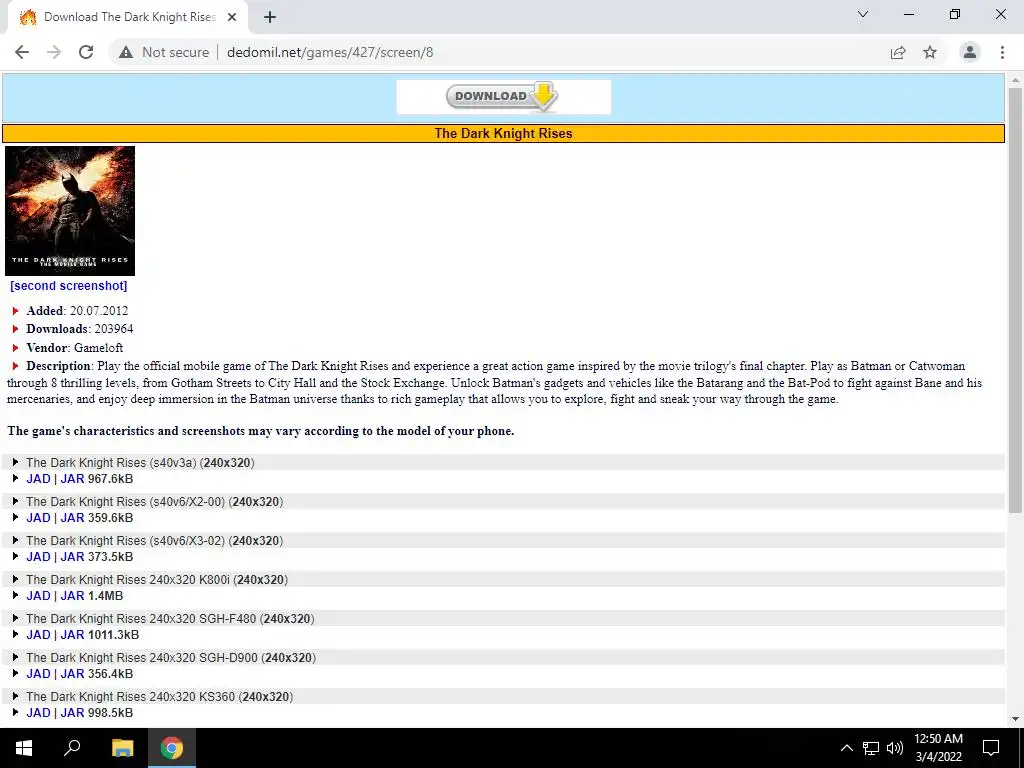Click the DOWNLOAD banner button
Image resolution: width=1024 pixels, height=768 pixels.
pyautogui.click(x=504, y=97)
